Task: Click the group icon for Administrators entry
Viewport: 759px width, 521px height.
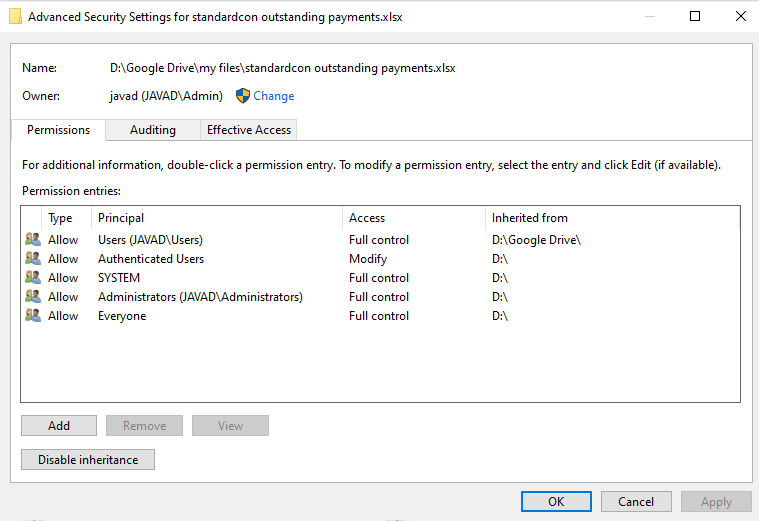Action: click(x=33, y=296)
